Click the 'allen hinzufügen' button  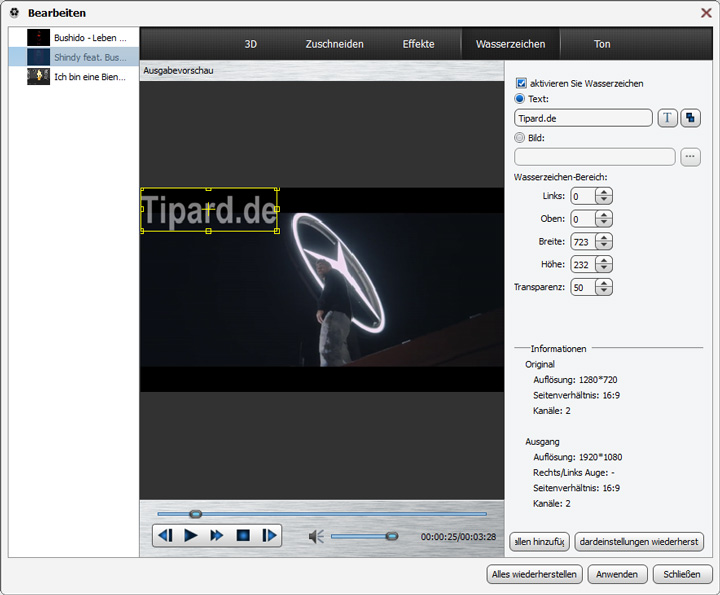click(x=540, y=542)
